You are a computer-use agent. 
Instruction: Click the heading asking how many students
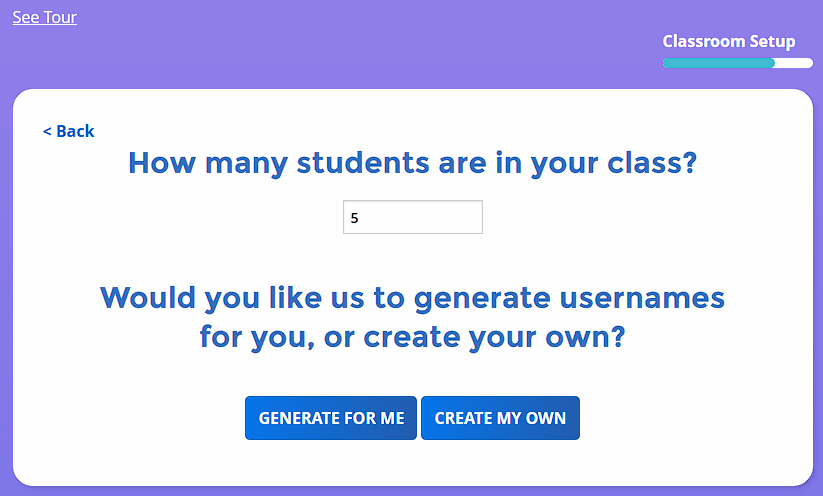tap(412, 163)
